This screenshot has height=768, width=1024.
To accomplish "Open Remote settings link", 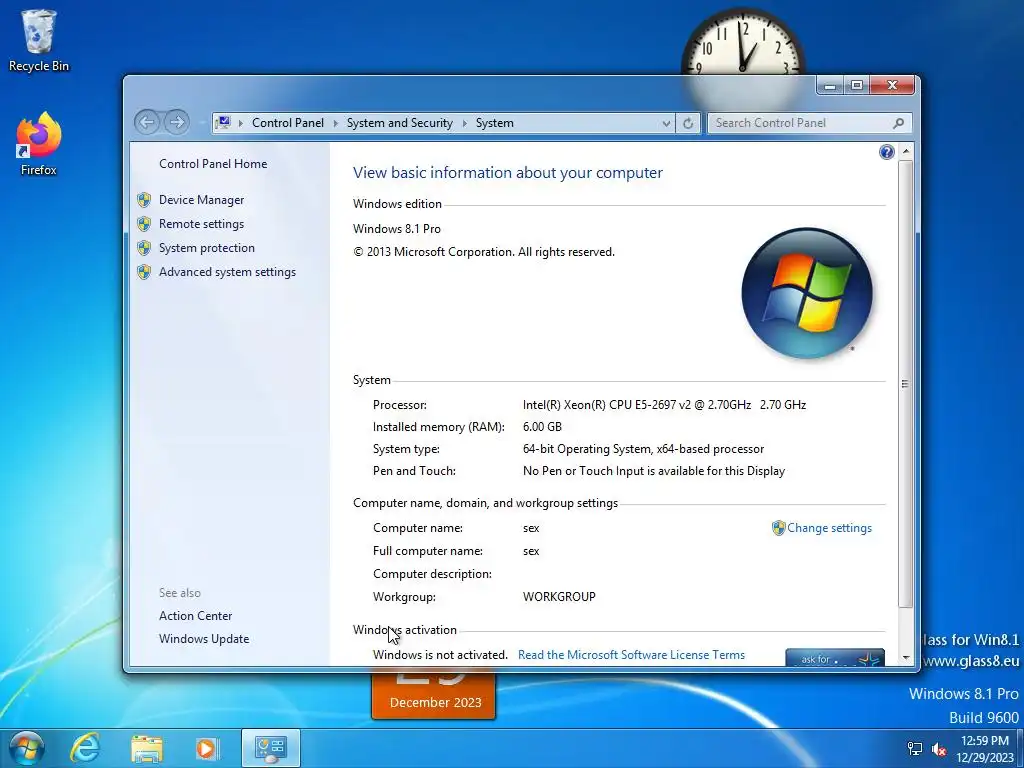I will pos(202,224).
